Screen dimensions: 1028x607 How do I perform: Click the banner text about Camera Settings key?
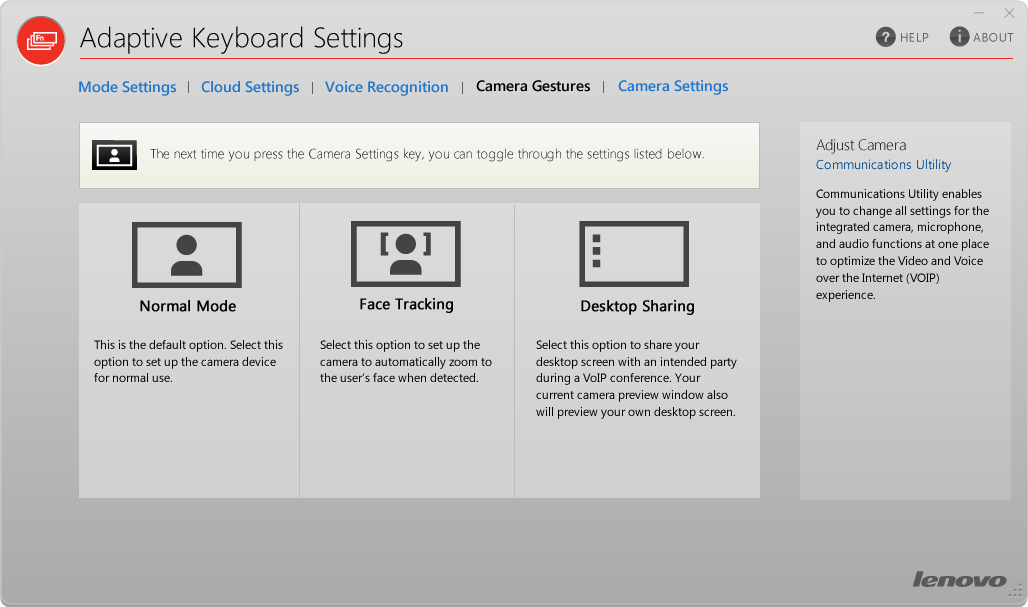427,154
